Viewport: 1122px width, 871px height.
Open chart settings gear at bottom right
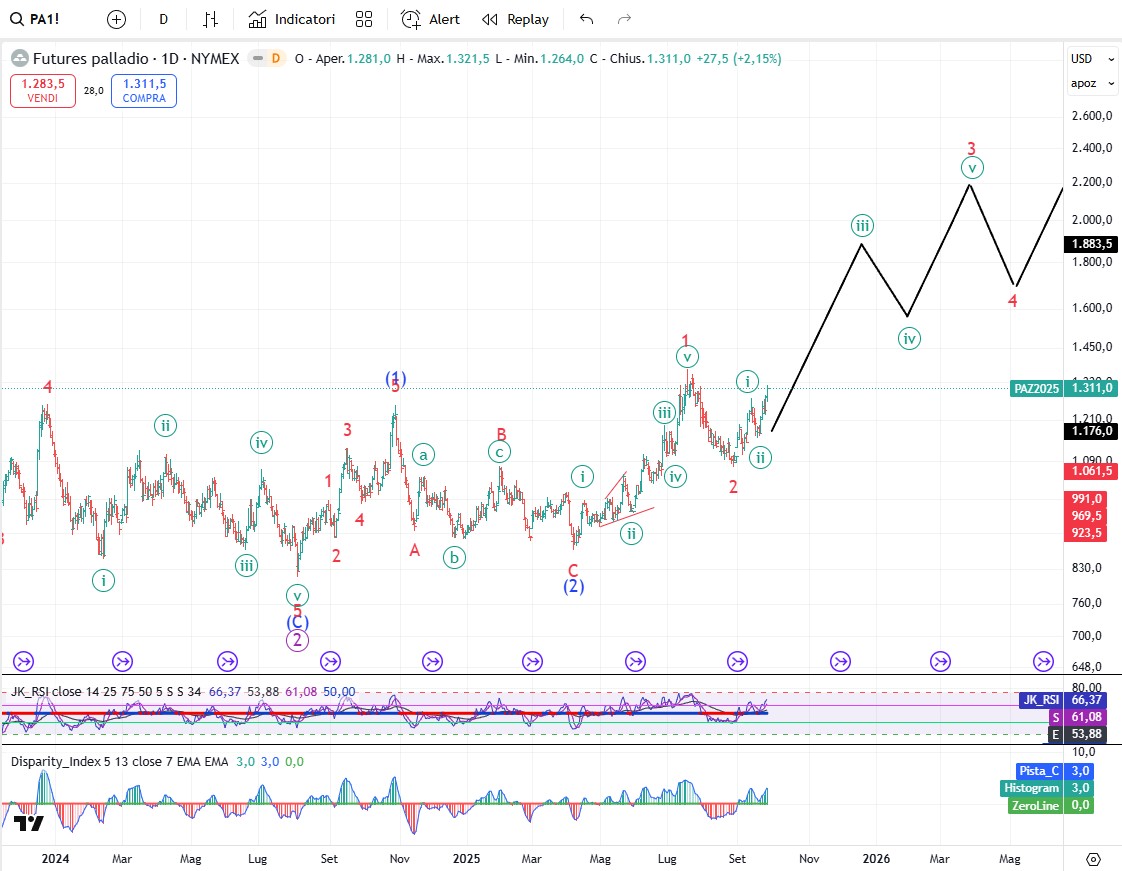click(x=1093, y=858)
